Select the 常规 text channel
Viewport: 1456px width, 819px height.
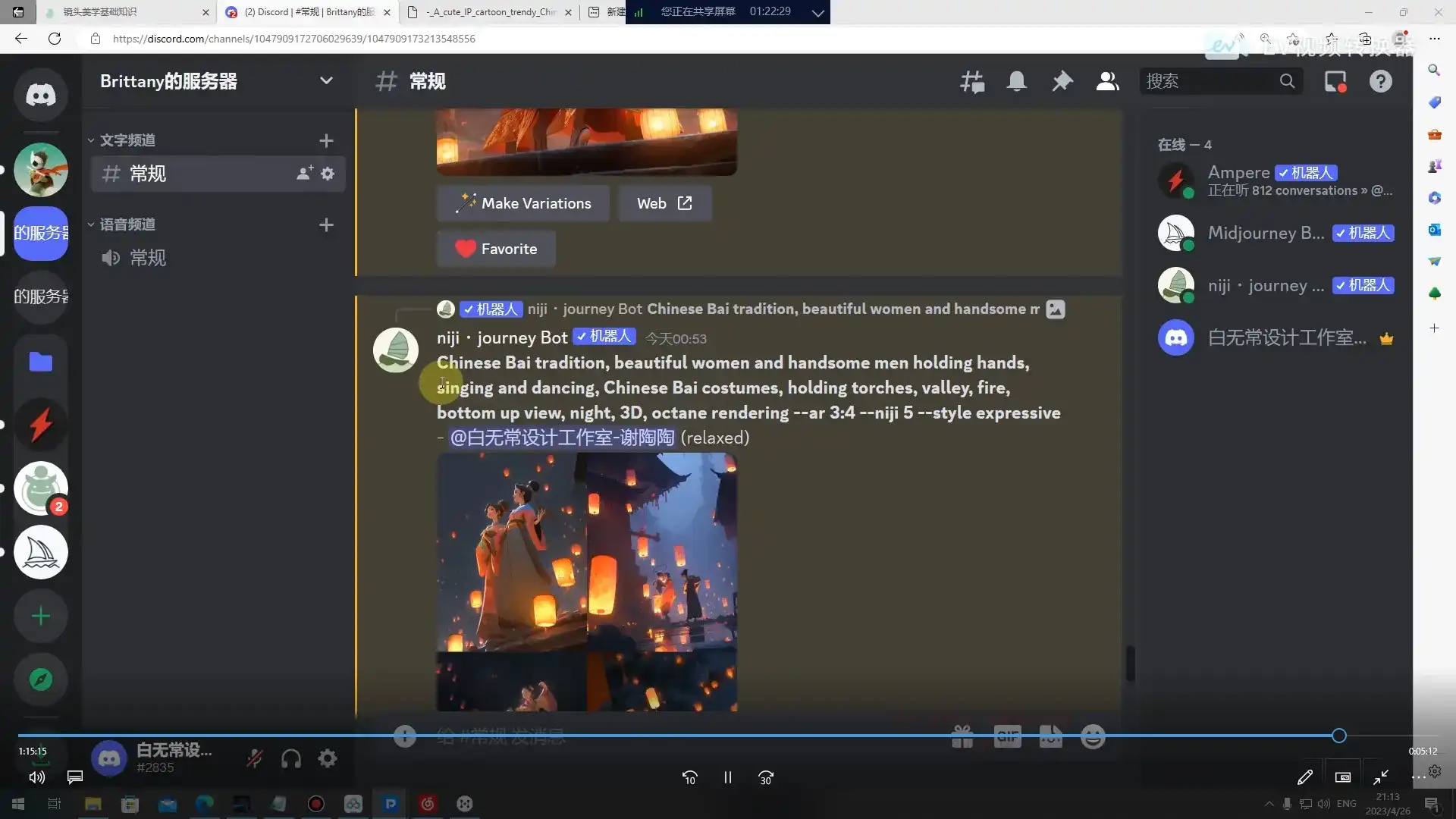[x=148, y=174]
